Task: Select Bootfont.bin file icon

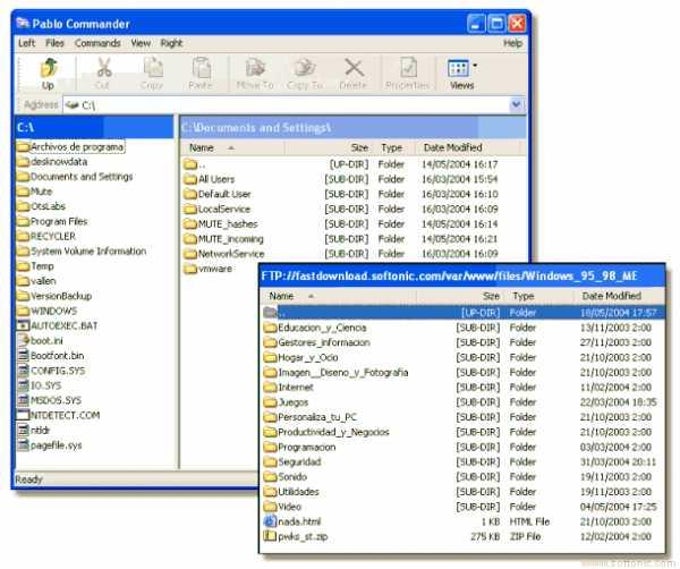Action: coord(23,356)
